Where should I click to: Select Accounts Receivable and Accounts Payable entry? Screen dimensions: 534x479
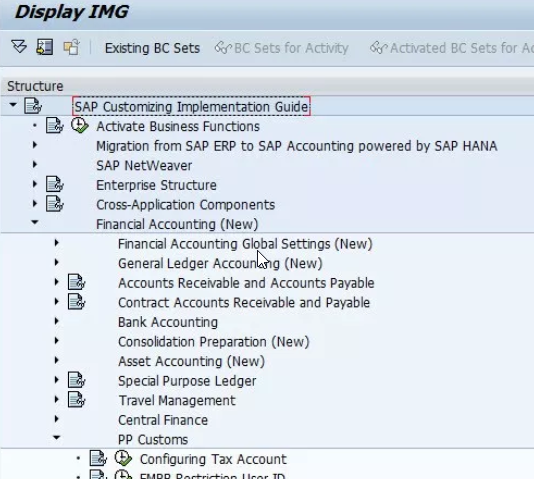click(246, 283)
